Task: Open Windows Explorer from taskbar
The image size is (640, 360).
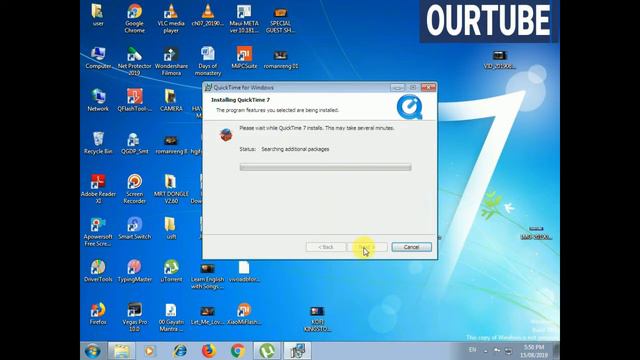Action: click(121, 351)
